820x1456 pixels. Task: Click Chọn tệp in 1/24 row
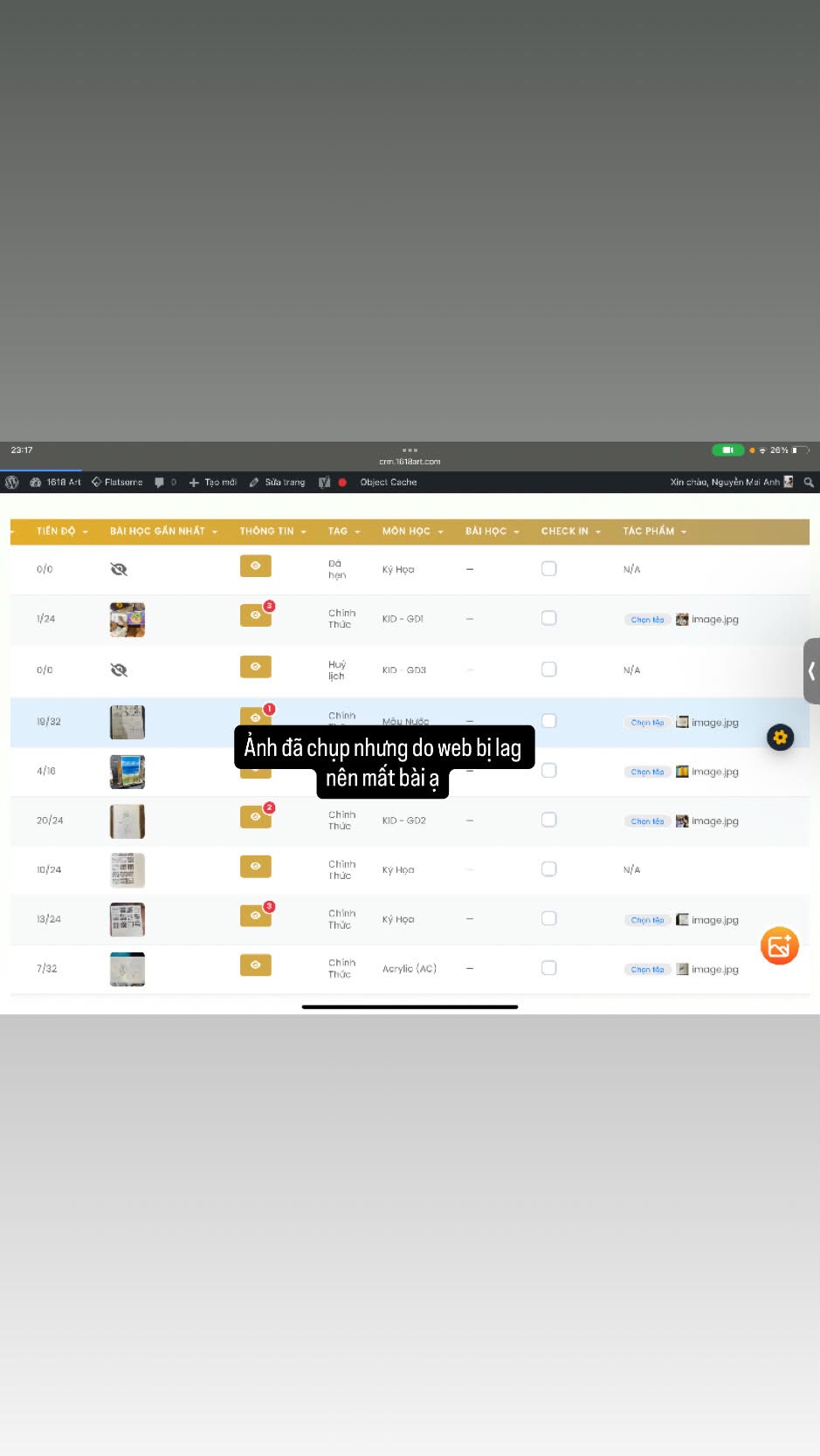point(647,620)
